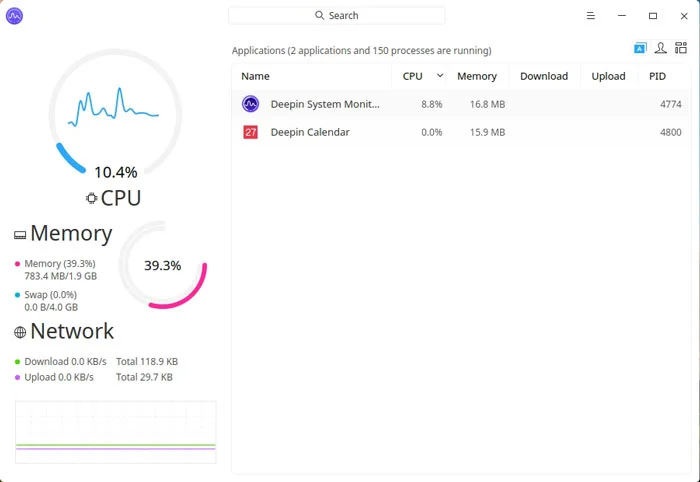Click the Search input field
The width and height of the screenshot is (700, 482).
pos(337,16)
